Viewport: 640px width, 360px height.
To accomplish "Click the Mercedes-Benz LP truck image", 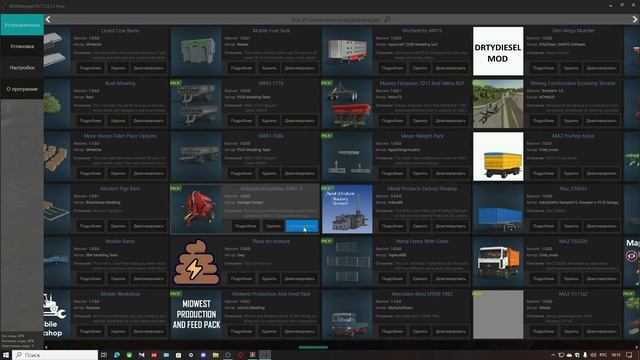I will point(347,314).
